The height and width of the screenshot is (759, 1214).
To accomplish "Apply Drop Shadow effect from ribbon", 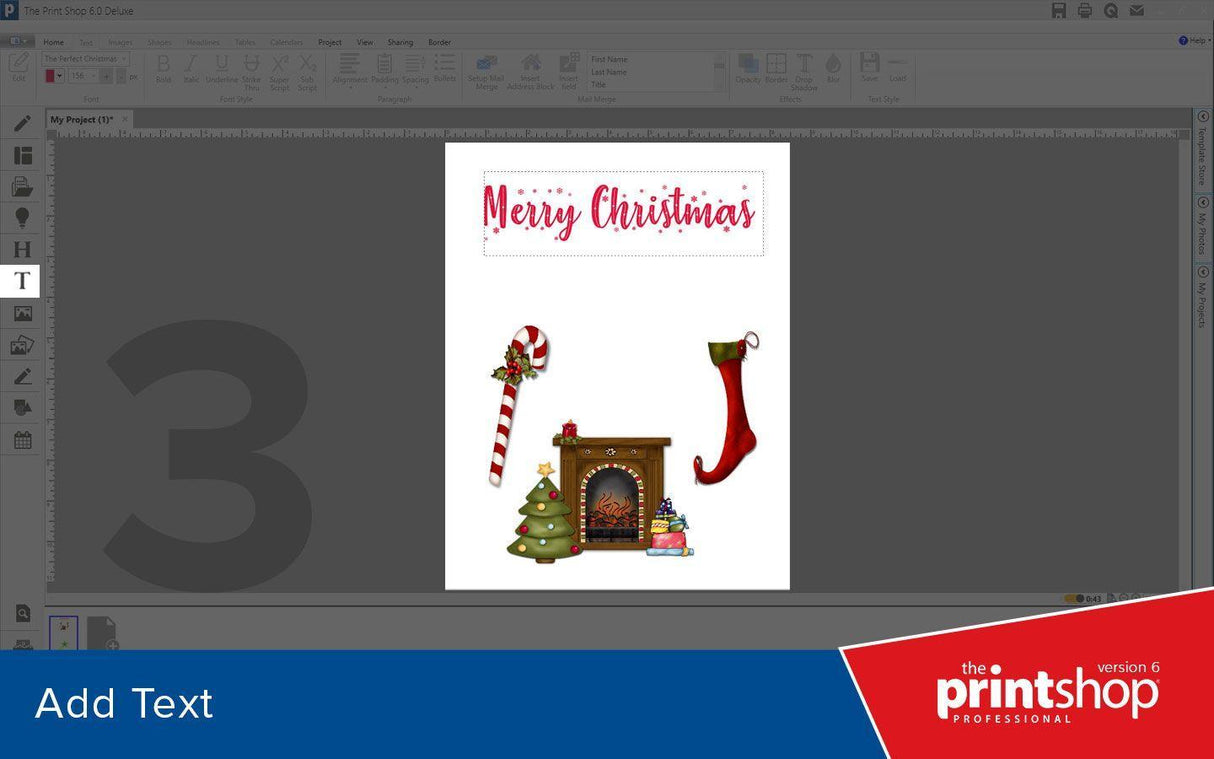I will [x=805, y=70].
